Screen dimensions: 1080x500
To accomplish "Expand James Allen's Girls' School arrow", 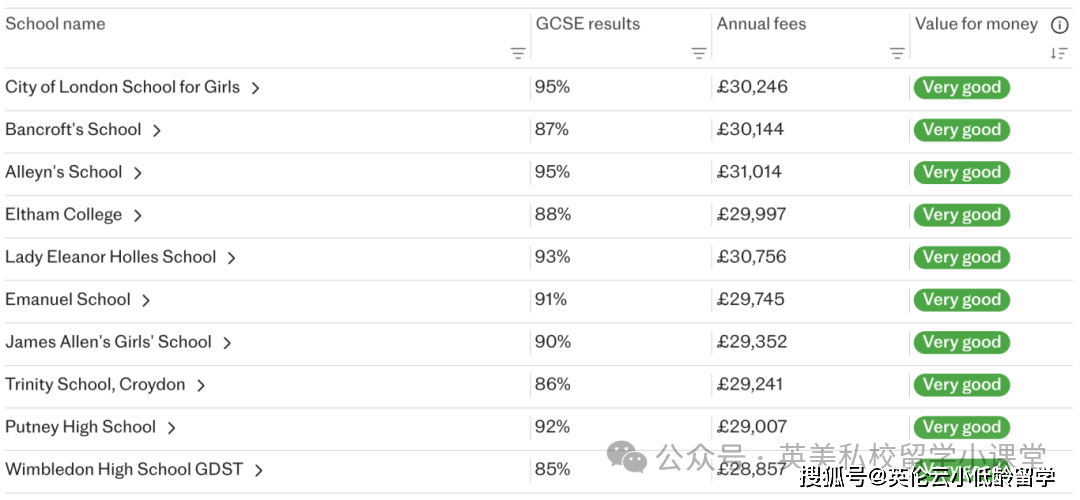I will (x=227, y=343).
